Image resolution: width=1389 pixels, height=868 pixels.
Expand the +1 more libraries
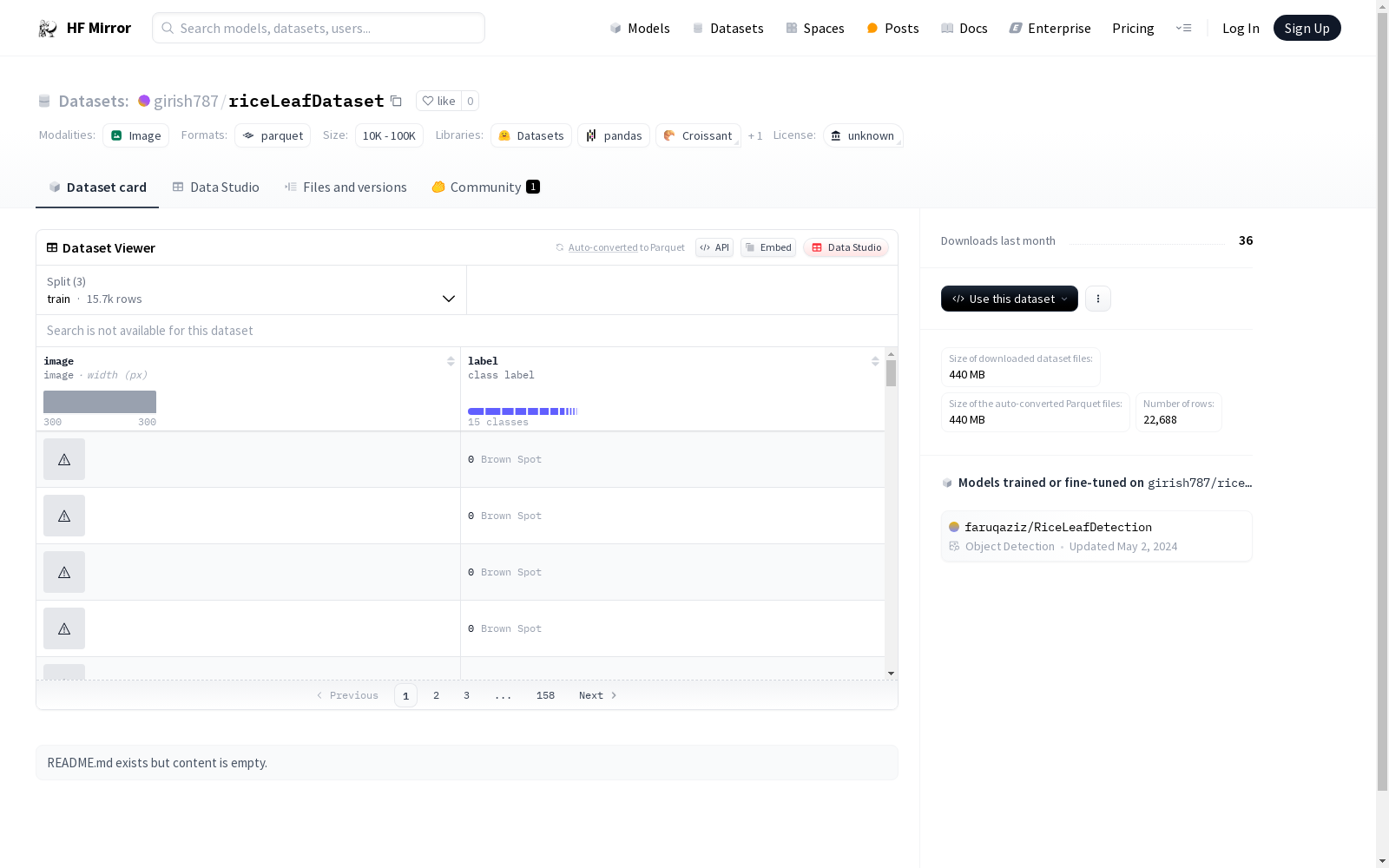pos(755,135)
